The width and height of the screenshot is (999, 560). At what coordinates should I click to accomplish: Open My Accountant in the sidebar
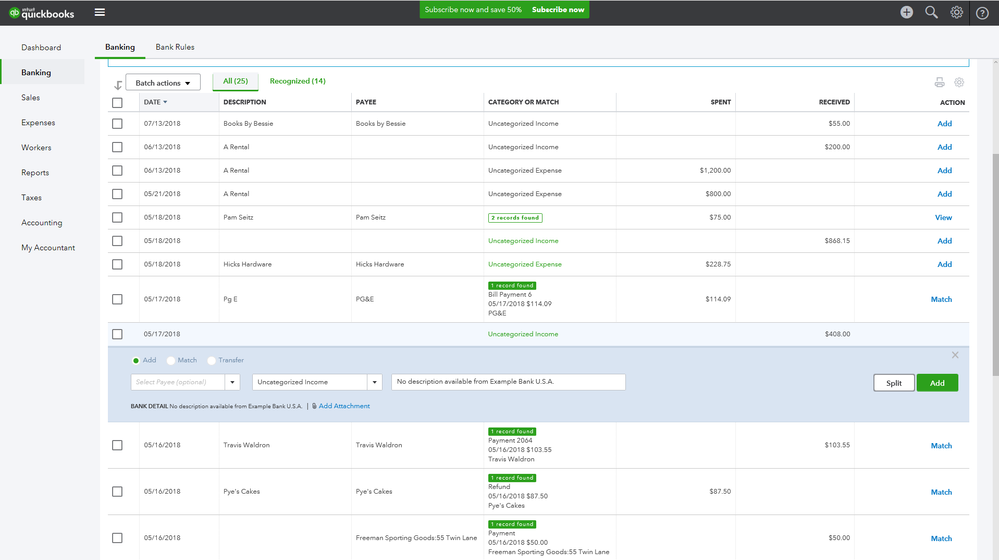[48, 248]
